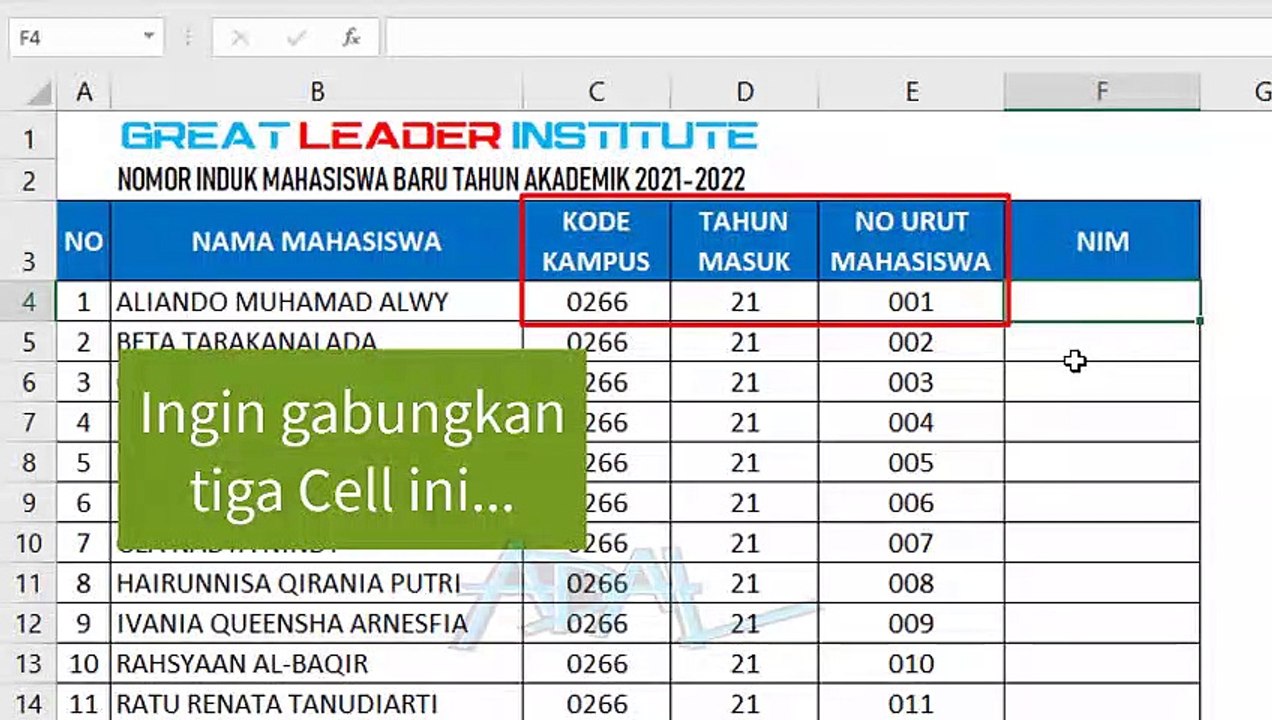Image resolution: width=1272 pixels, height=720 pixels.
Task: Open the Name Box dropdown arrow
Action: (x=148, y=37)
